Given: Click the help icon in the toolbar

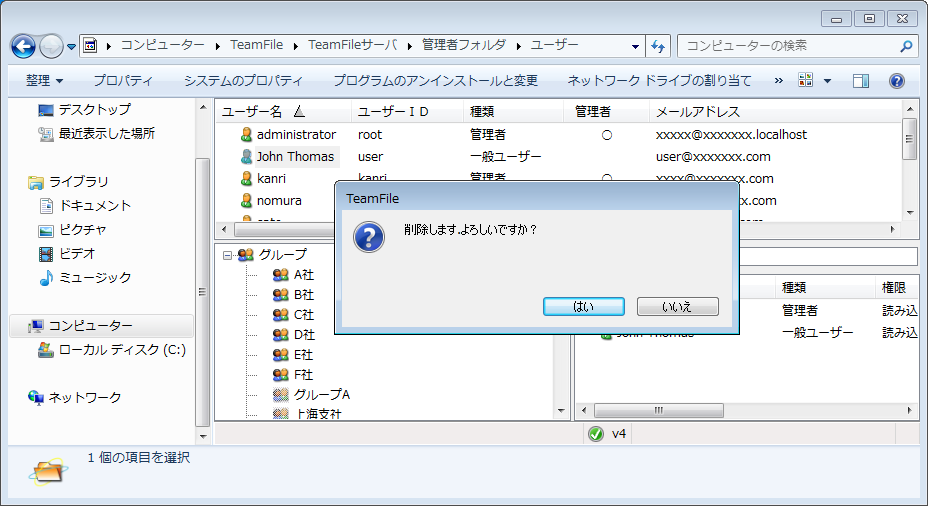Looking at the screenshot, I should (897, 80).
